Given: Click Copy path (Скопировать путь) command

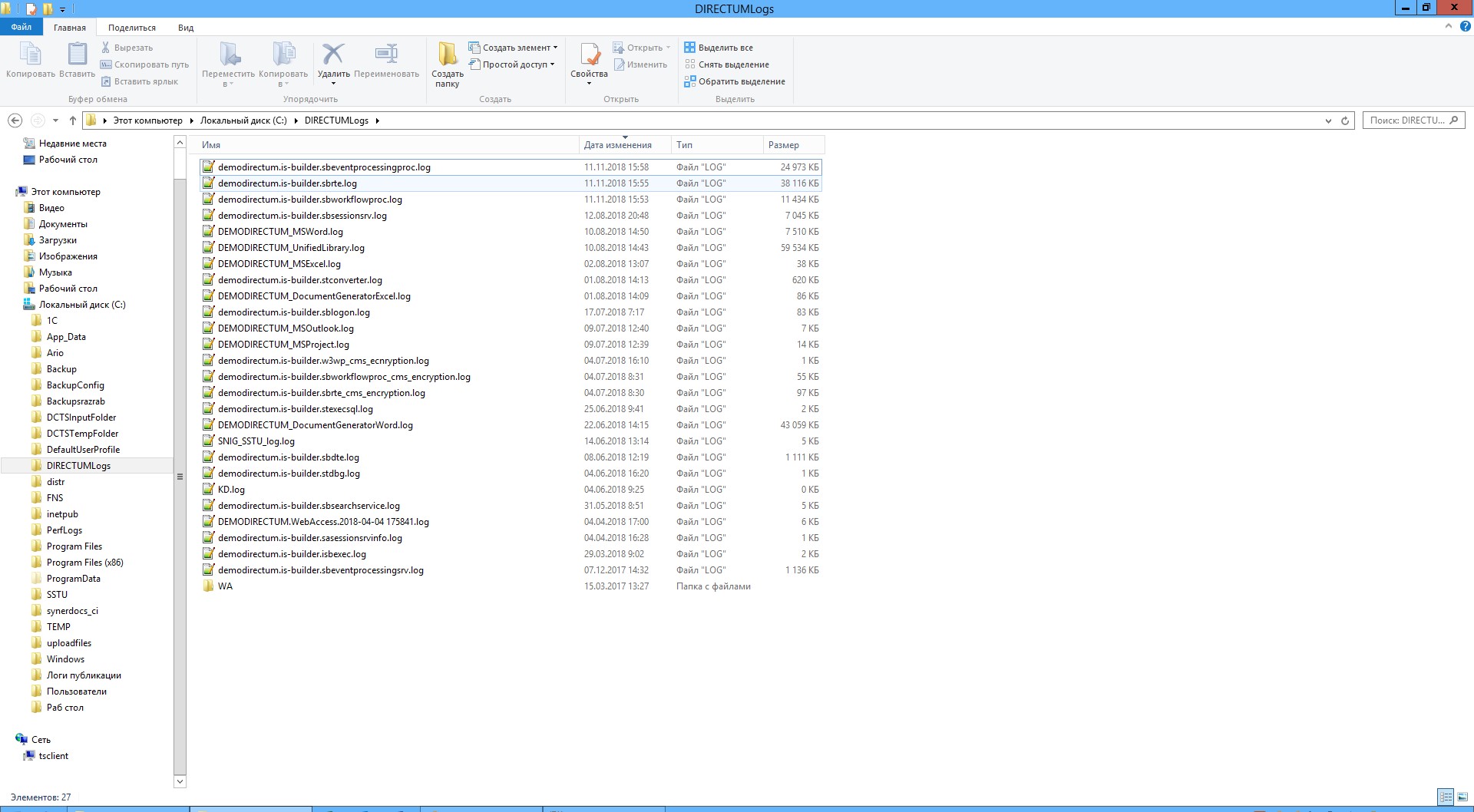Looking at the screenshot, I should (144, 64).
